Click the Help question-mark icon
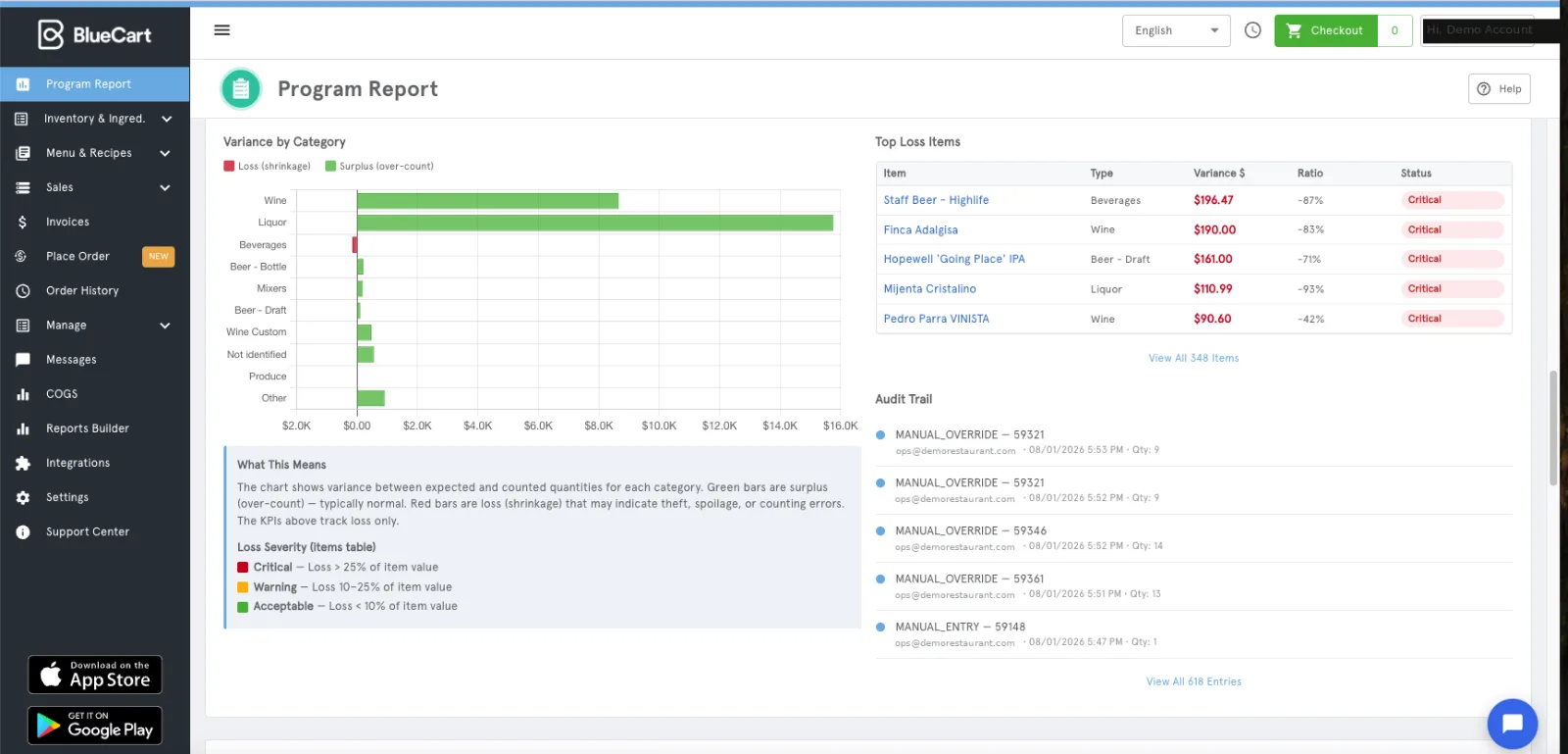 (1484, 88)
